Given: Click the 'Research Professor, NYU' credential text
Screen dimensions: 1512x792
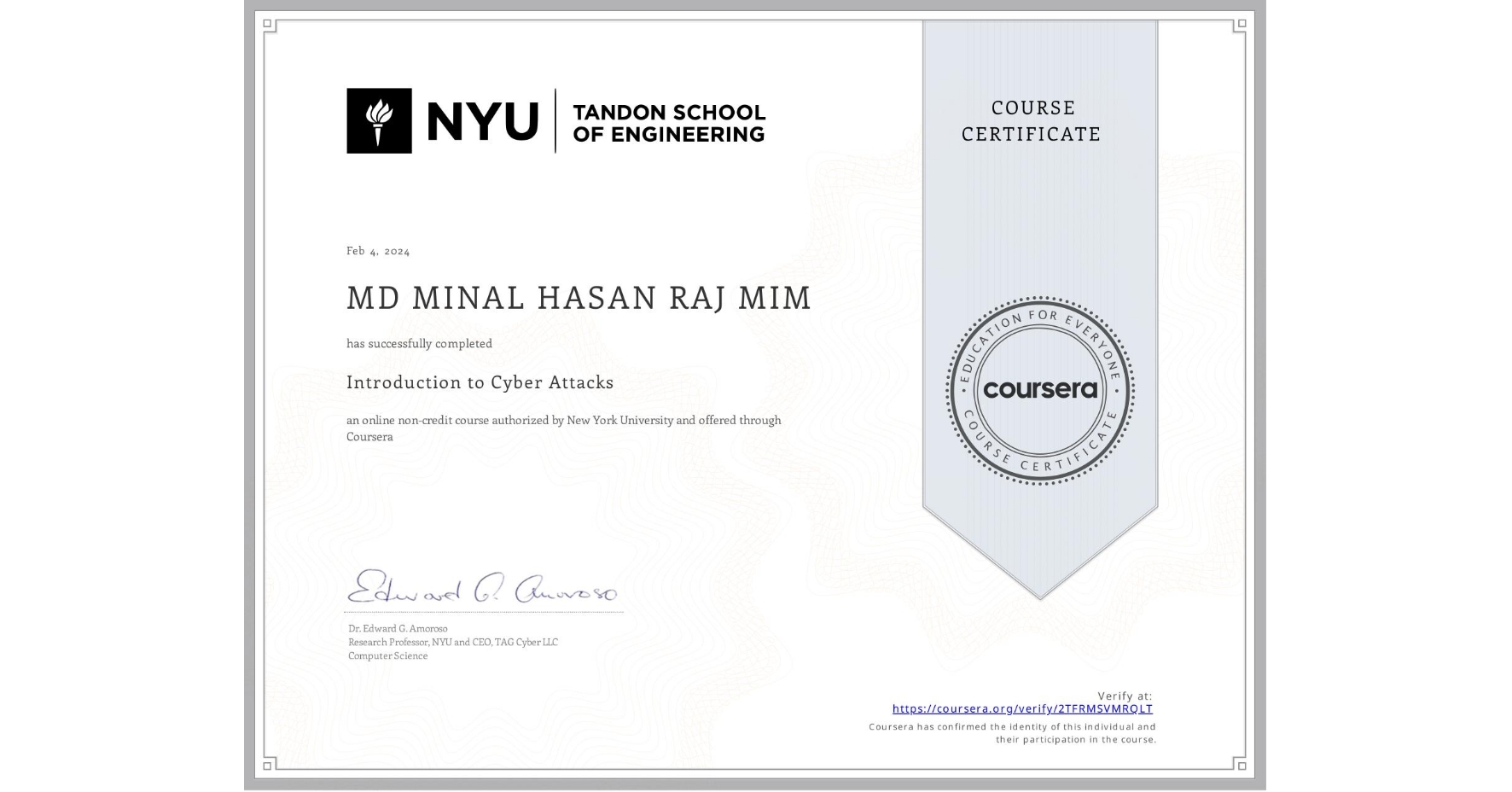Looking at the screenshot, I should [x=452, y=642].
